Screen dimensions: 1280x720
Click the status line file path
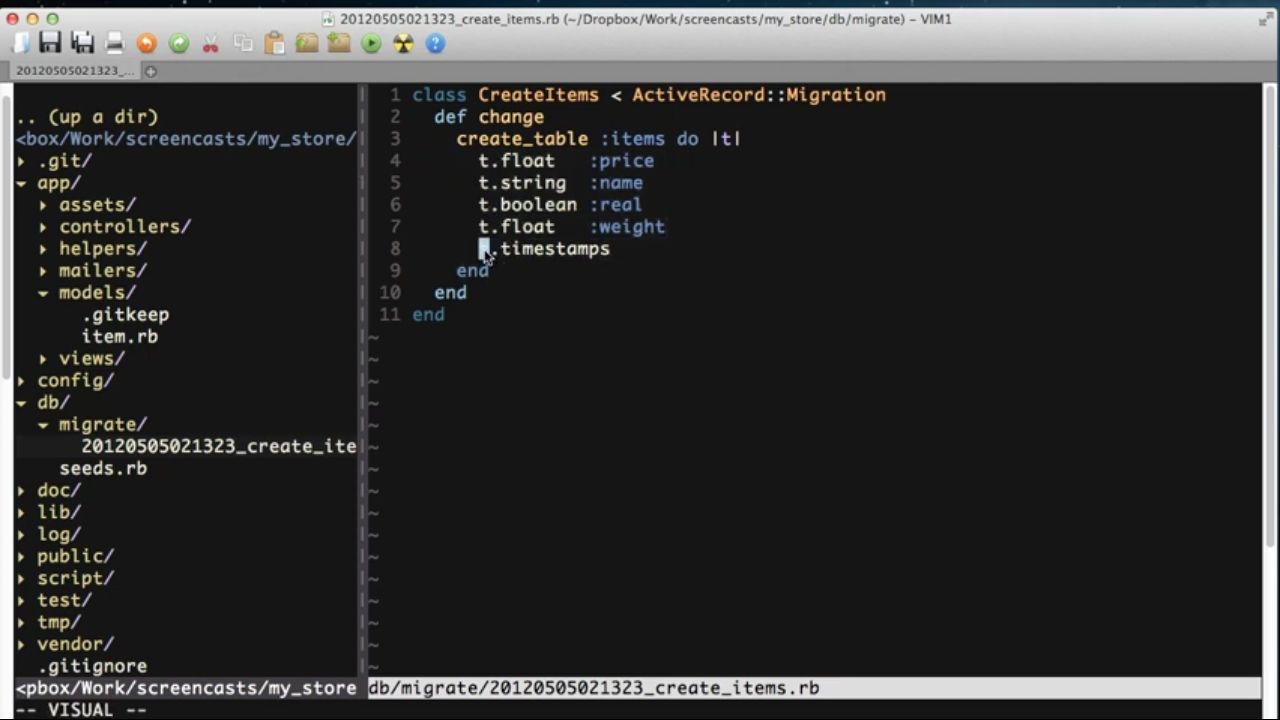point(594,689)
